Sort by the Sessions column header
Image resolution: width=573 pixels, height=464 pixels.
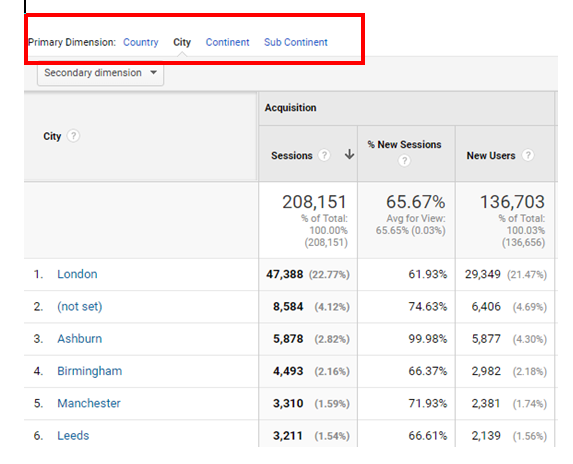292,155
